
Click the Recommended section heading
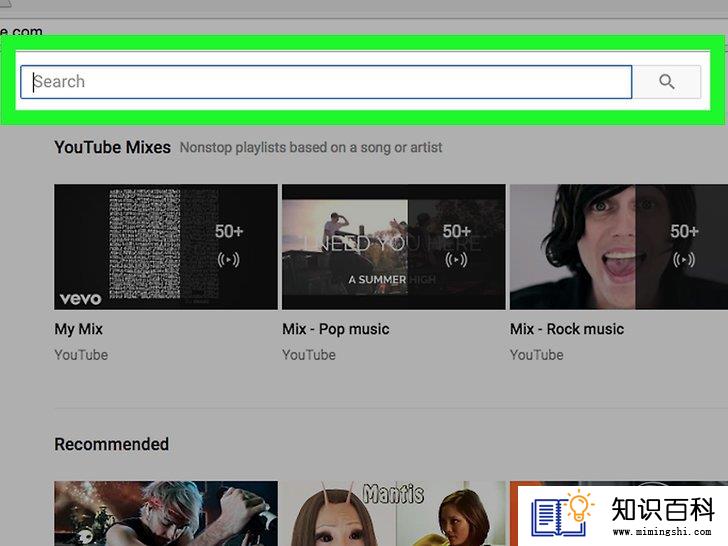tap(111, 444)
